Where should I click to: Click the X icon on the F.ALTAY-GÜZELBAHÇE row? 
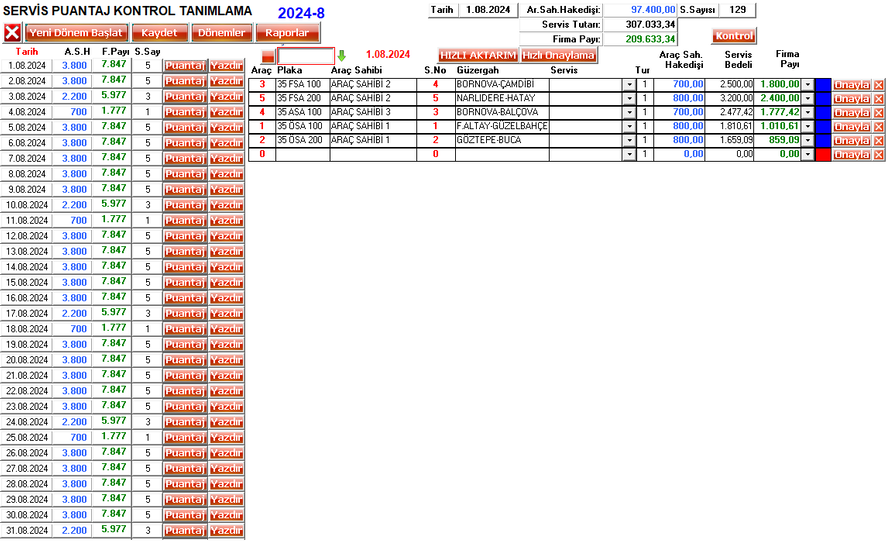[879, 127]
